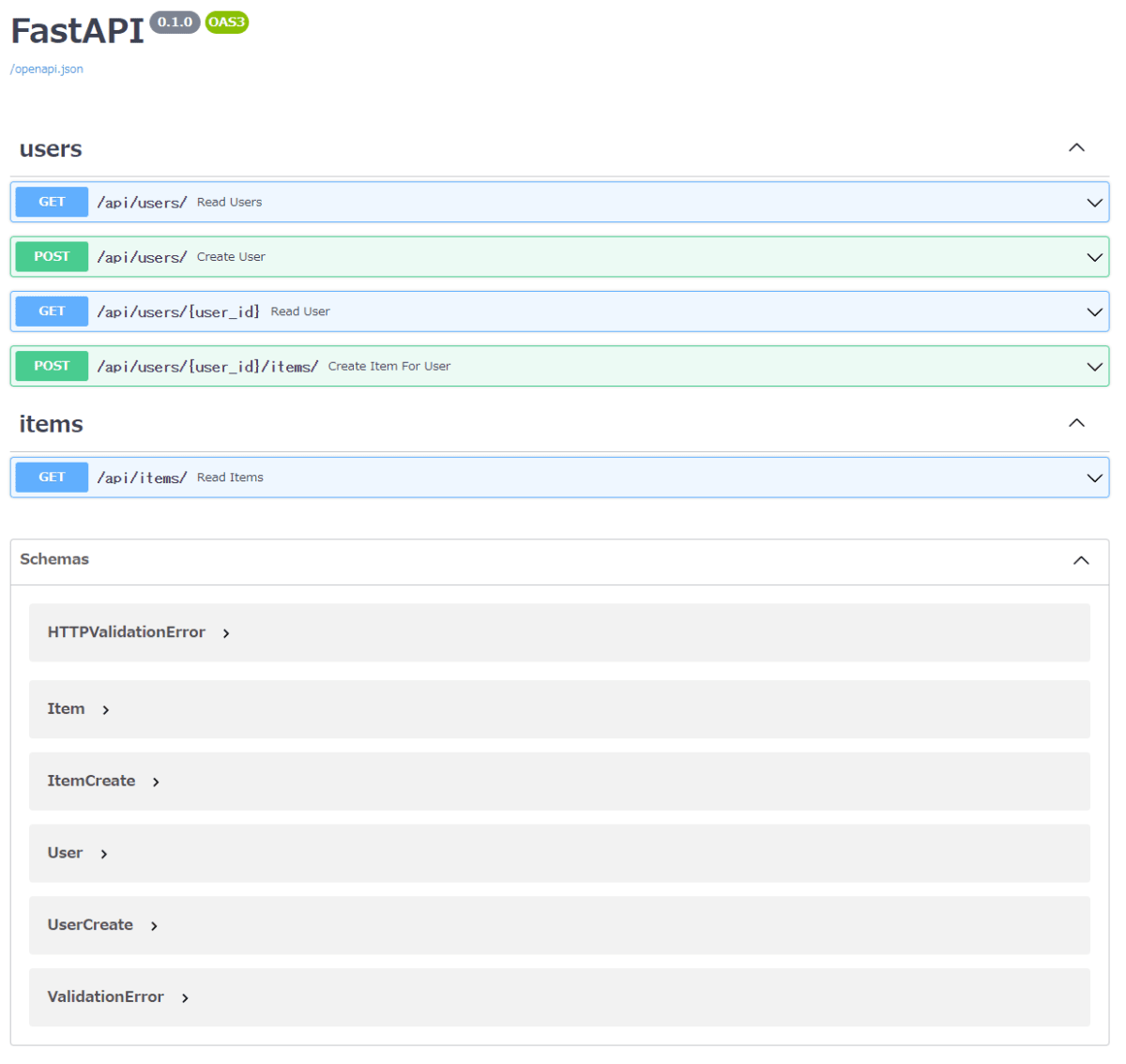Expand the Create User endpoint arrow

(1094, 257)
